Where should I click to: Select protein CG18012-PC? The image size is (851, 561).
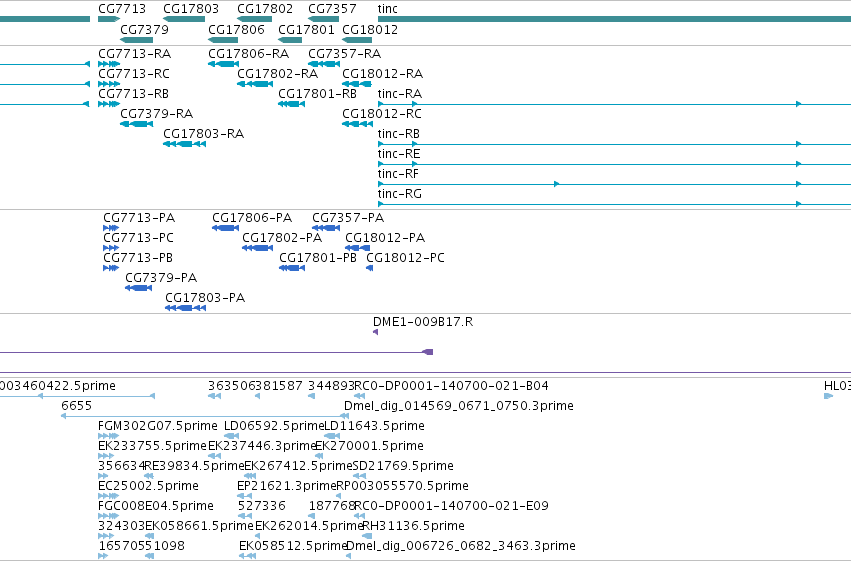pos(405,258)
